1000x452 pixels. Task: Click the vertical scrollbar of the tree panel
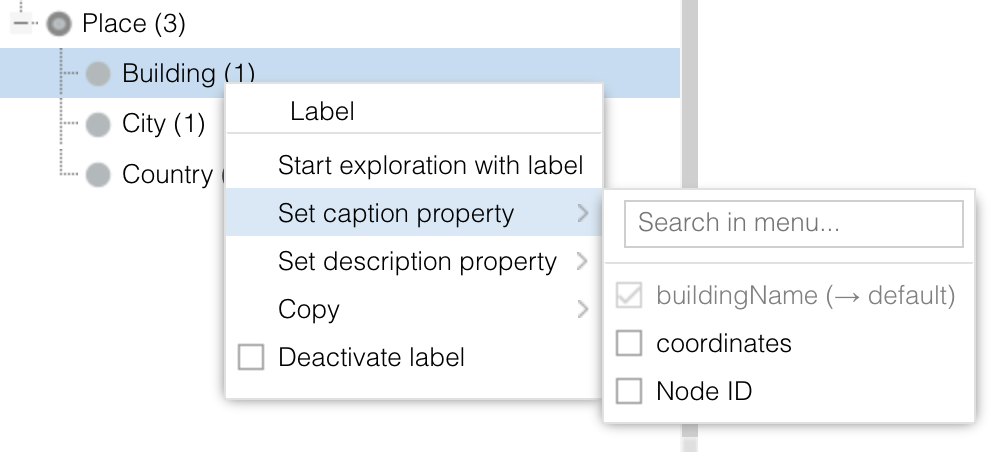click(688, 40)
